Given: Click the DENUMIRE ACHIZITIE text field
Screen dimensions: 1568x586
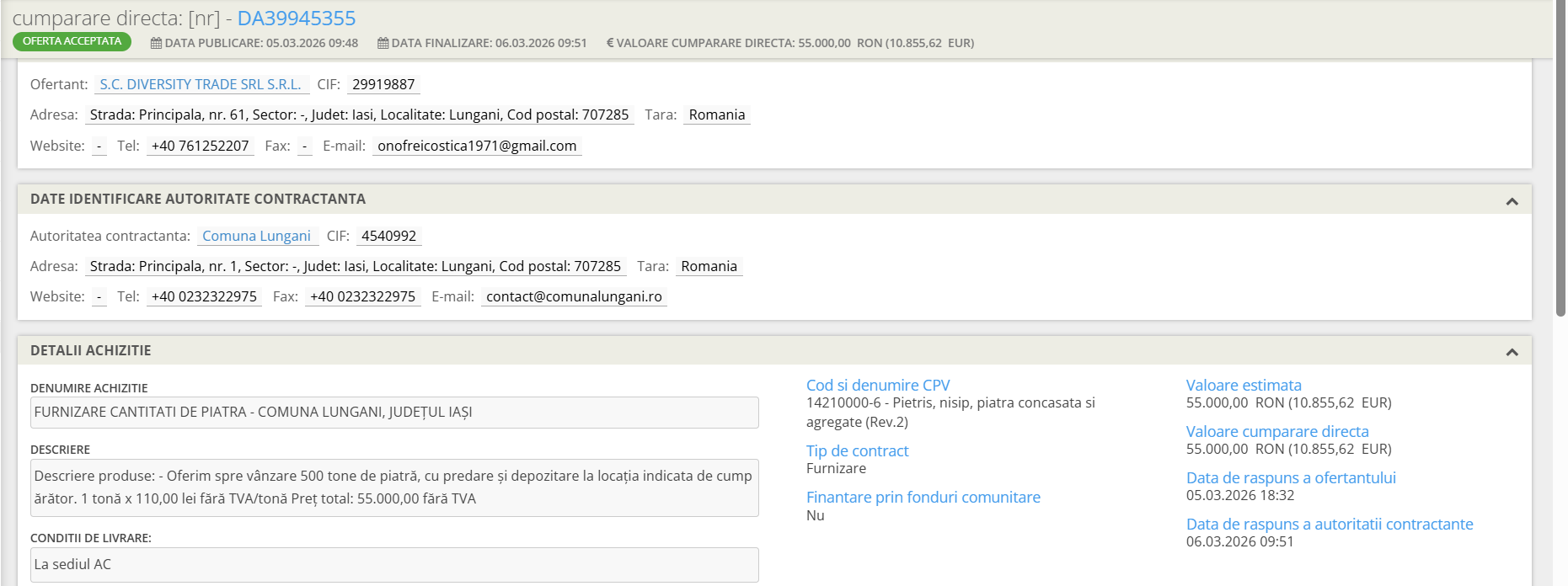Looking at the screenshot, I should [394, 413].
